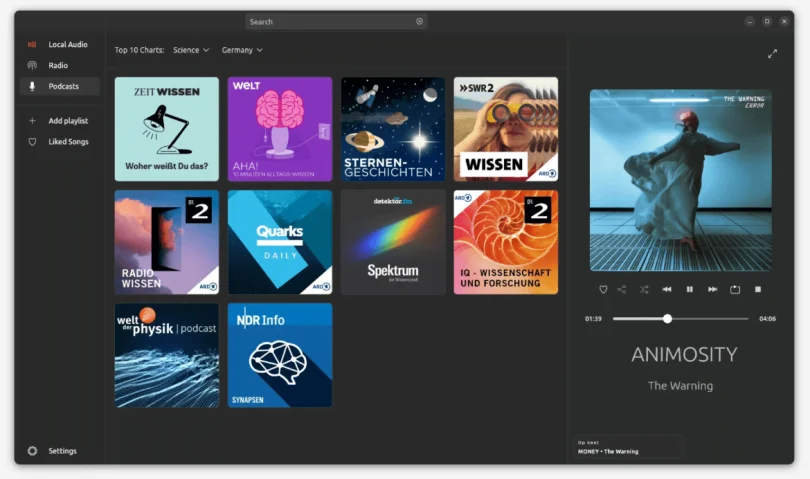This screenshot has height=479, width=810.
Task: Toggle repeat mode
Action: point(735,289)
